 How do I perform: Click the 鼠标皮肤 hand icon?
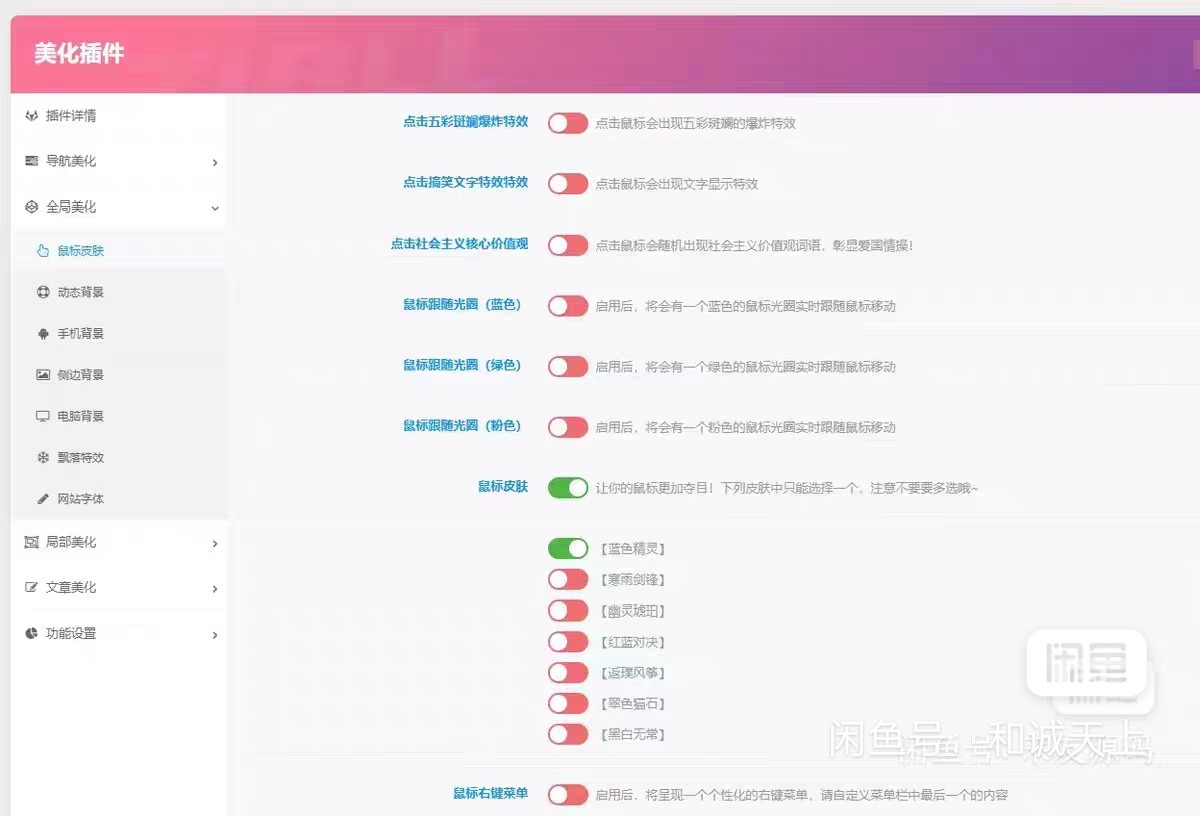(42, 251)
